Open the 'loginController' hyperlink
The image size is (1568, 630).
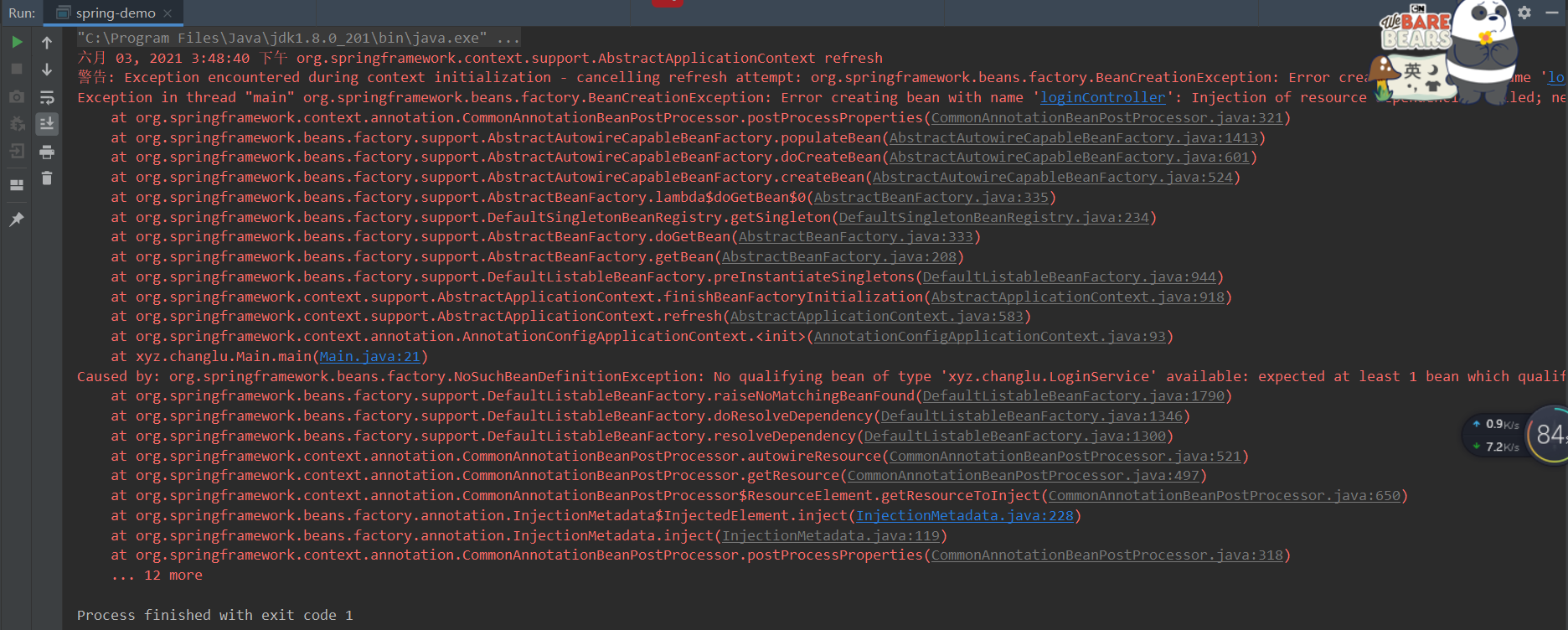click(x=1102, y=97)
